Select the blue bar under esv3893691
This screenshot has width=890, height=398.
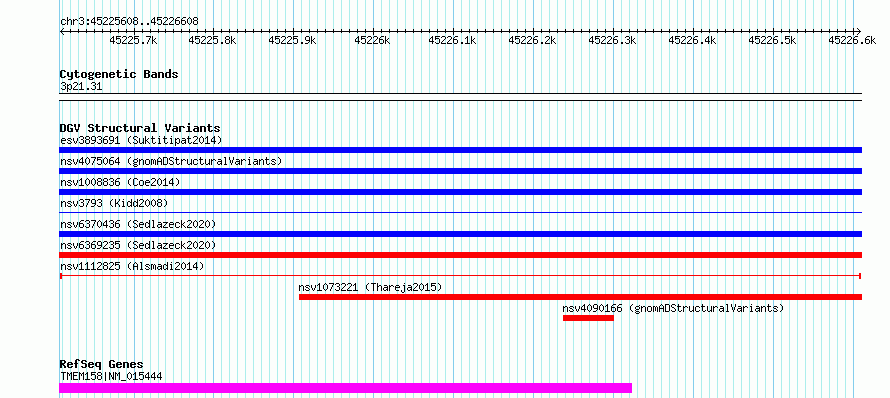(x=460, y=150)
